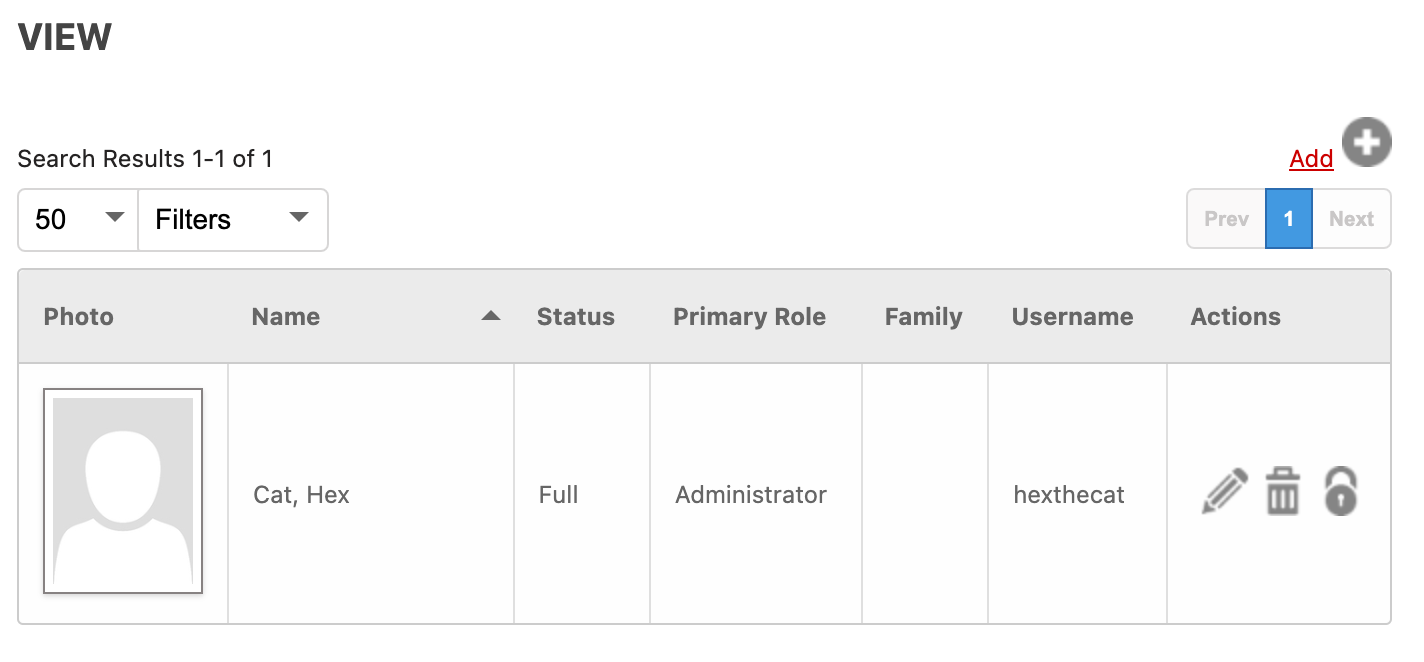
Task: Click the Primary Role column header
Action: 749,317
